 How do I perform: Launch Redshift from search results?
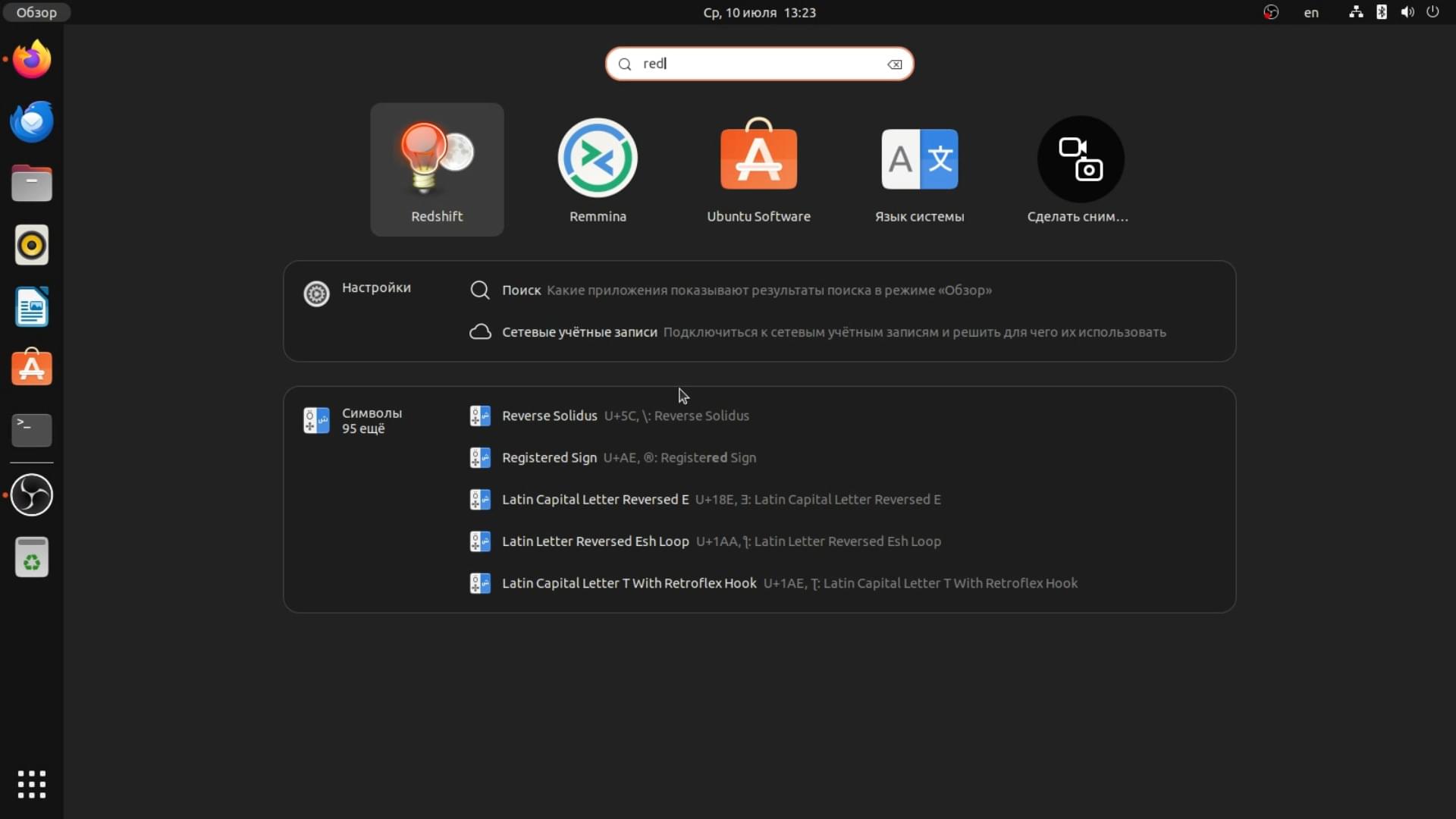pos(437,170)
